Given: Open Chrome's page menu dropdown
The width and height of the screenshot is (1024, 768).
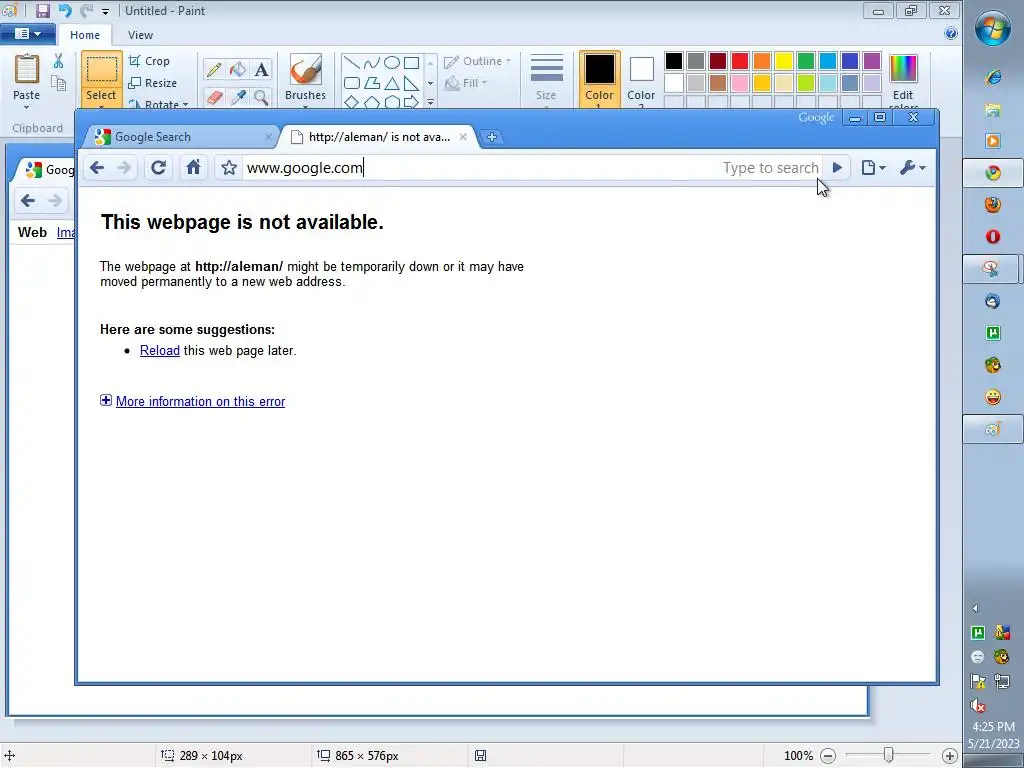Looking at the screenshot, I should click(873, 168).
